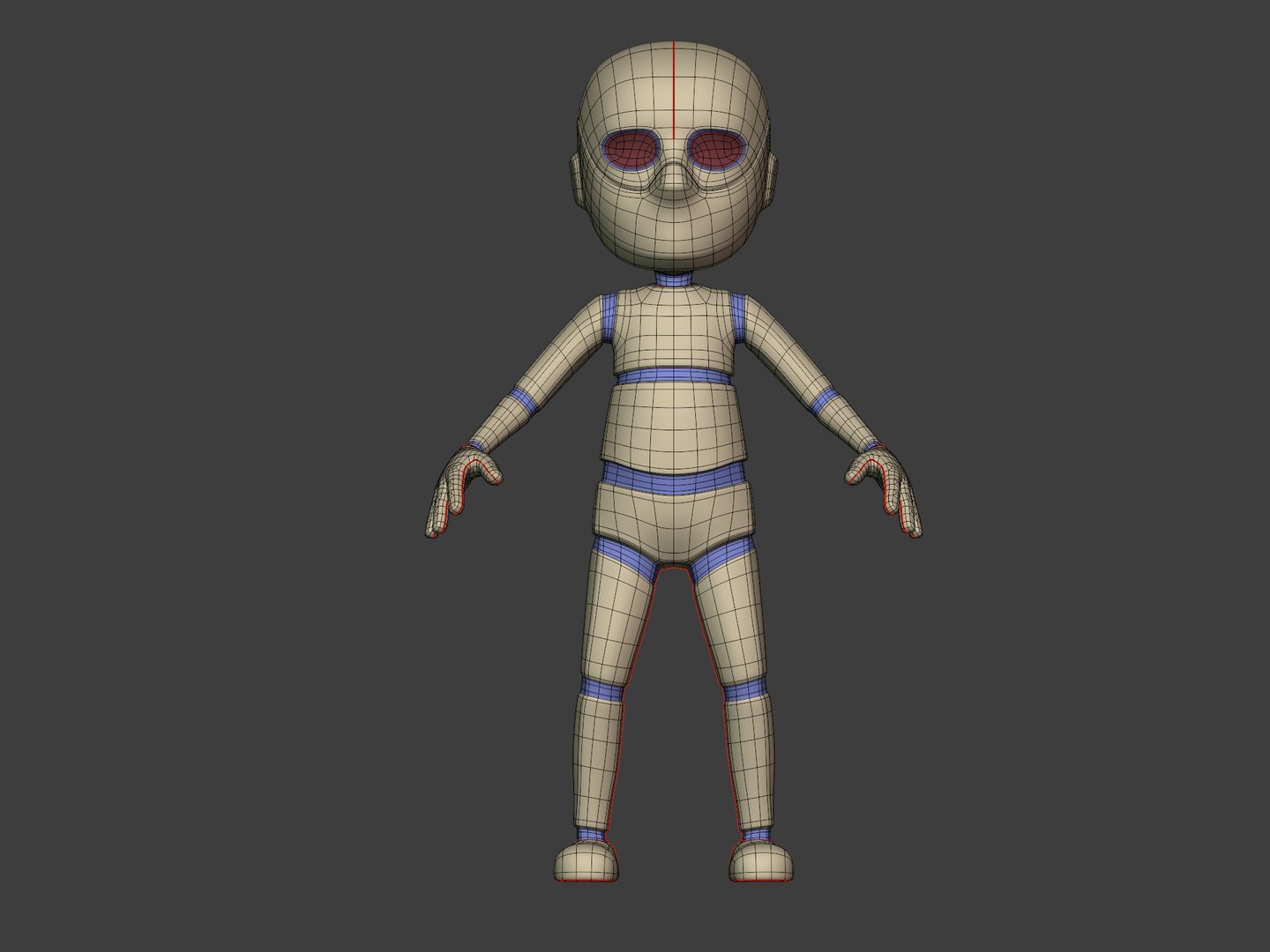Select the blue band between chest and belly
Screen dimensions: 1270x952
(674, 376)
